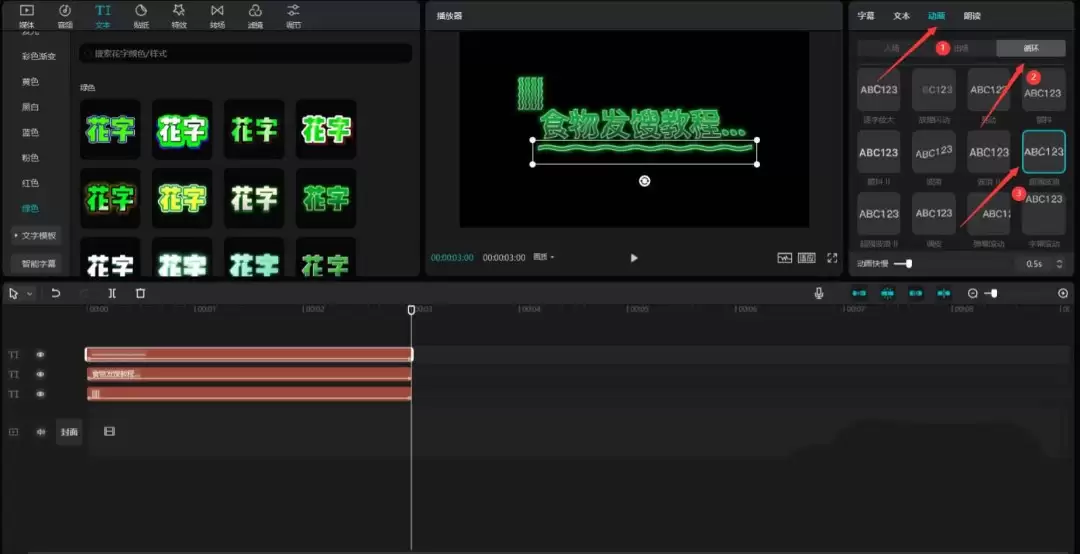The image size is (1080, 554).
Task: Click the search 花字 style input field
Action: 245,54
